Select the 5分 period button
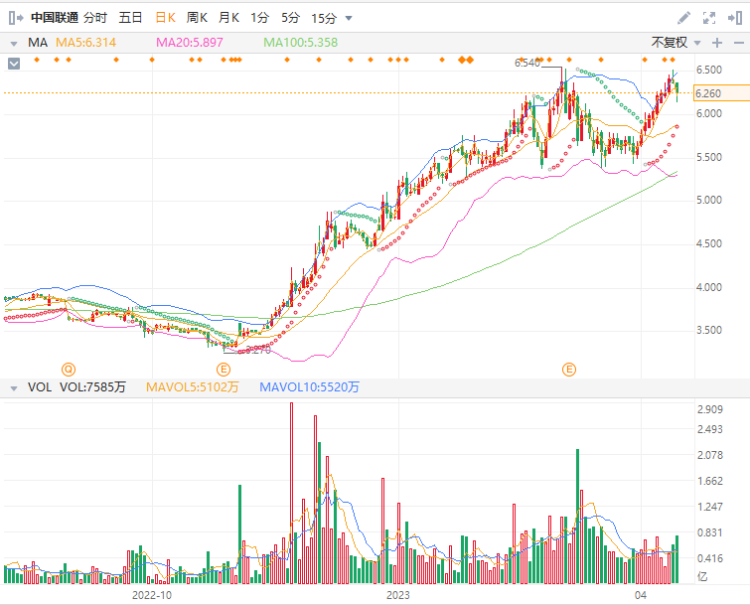 290,18
